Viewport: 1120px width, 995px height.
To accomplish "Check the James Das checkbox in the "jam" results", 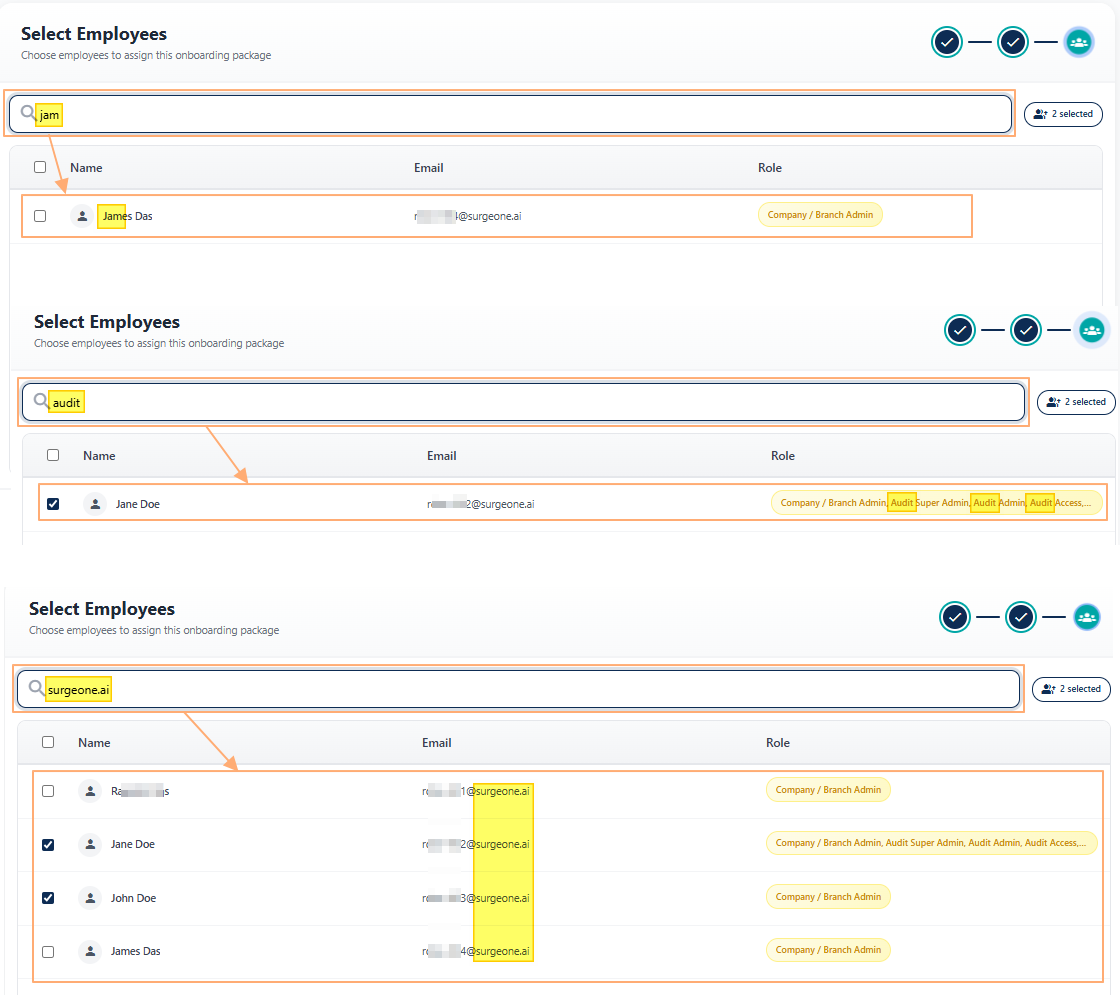I will (40, 216).
